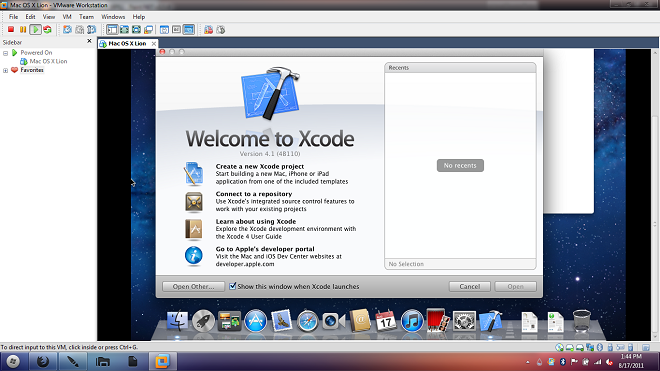Click the yellow Suspend VM toolbar icon
Viewport: 660px width, 371px height.
[23, 29]
